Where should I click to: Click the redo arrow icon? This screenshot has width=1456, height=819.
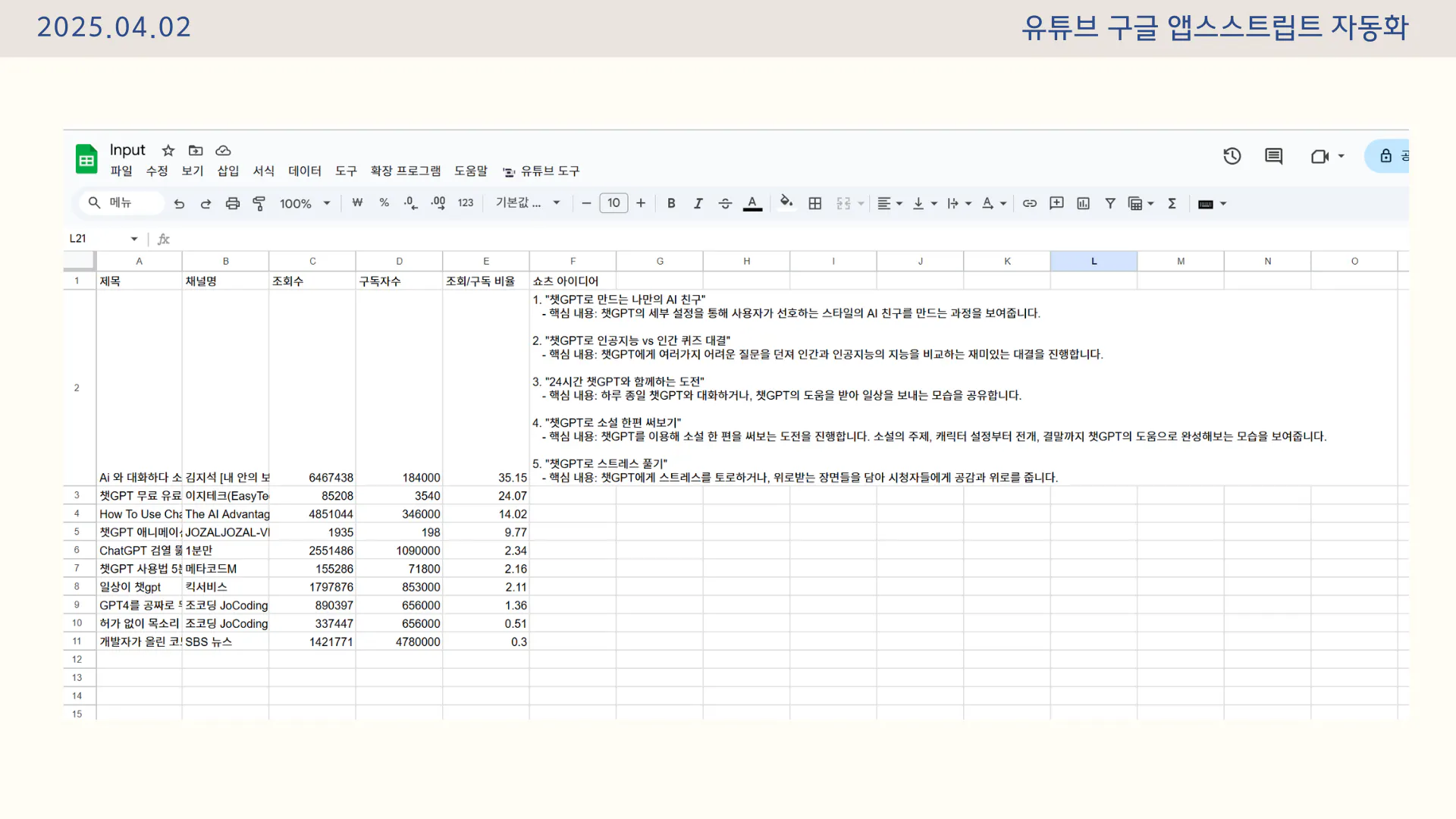[x=206, y=203]
